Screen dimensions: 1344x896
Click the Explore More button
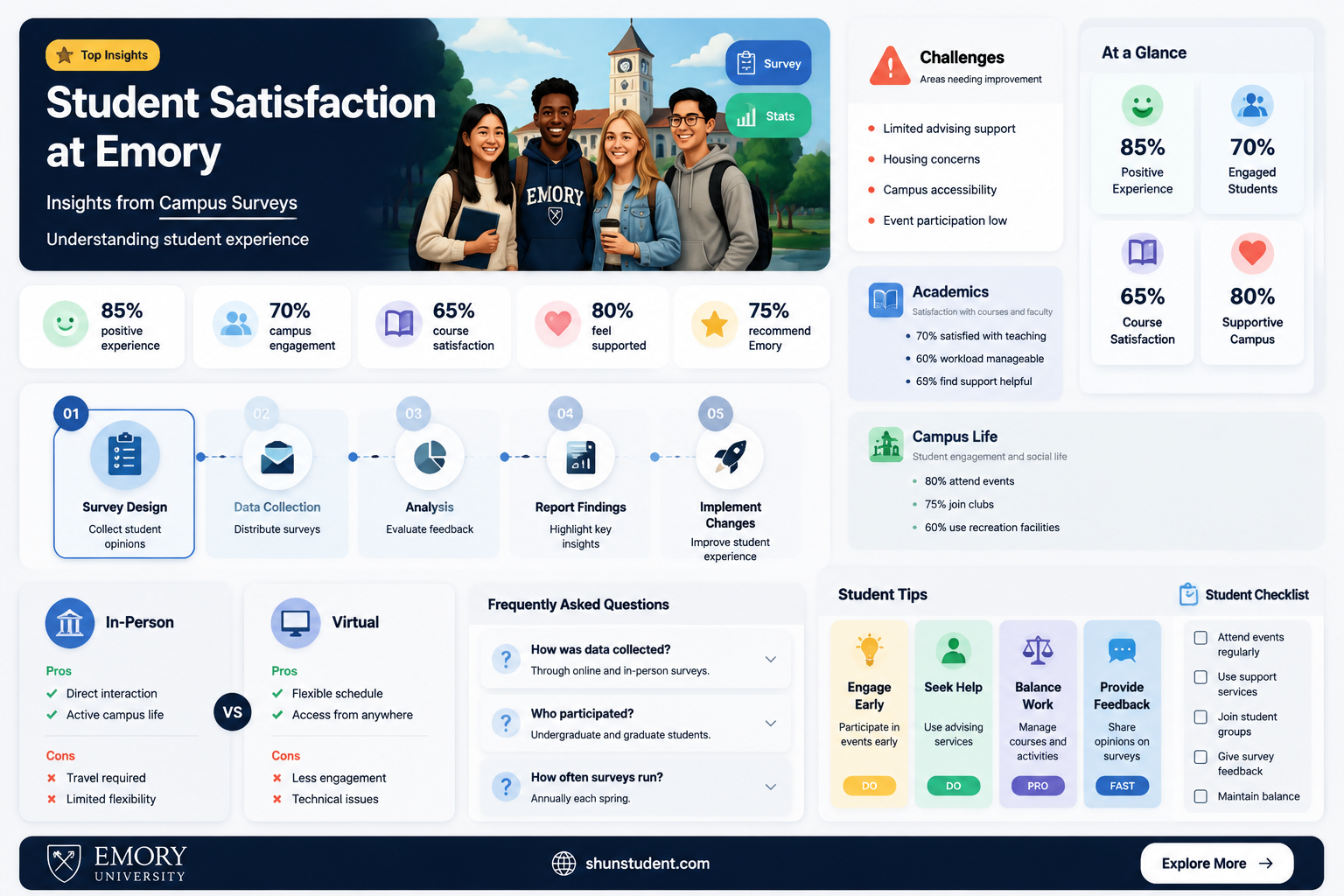pos(1216,863)
